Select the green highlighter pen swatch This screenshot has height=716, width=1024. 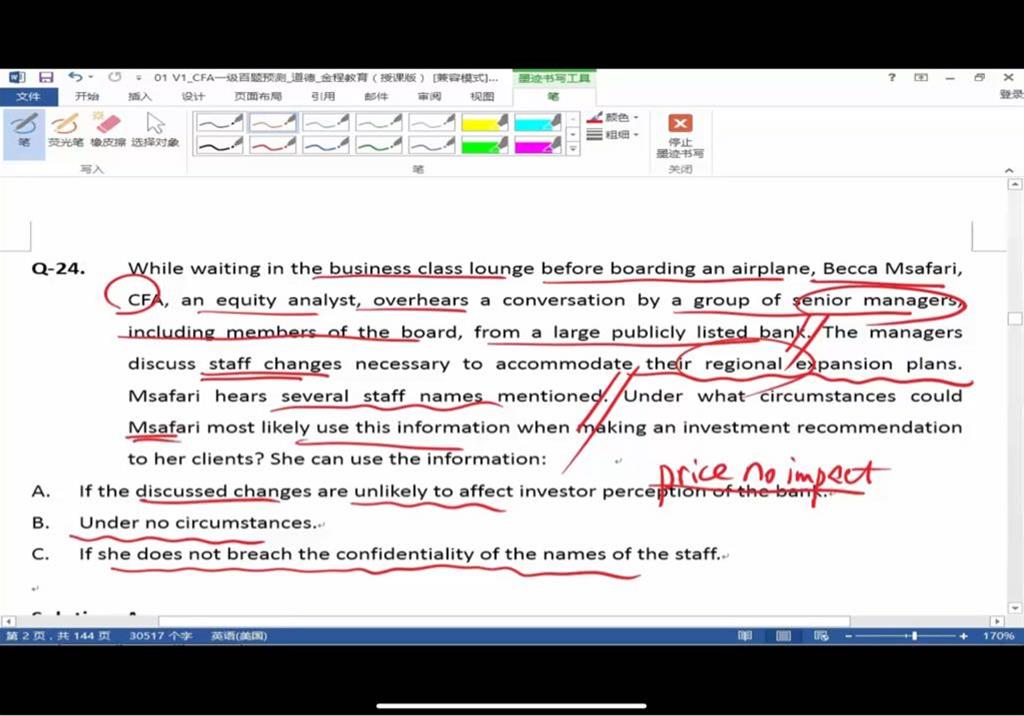click(x=485, y=145)
